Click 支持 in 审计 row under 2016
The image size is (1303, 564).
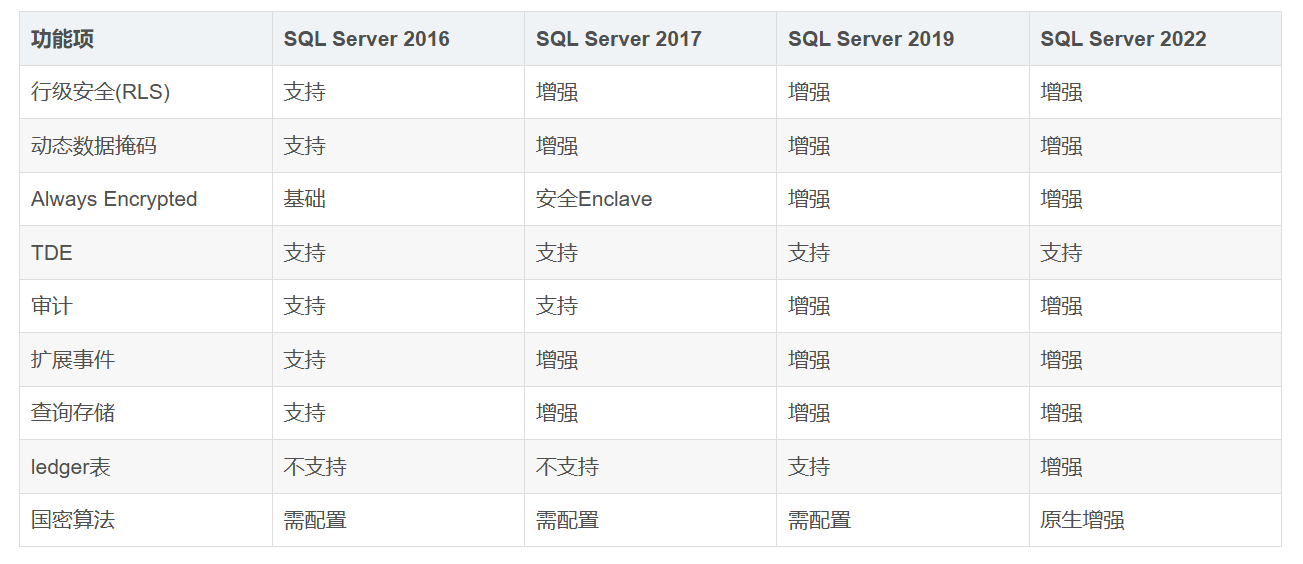(304, 306)
